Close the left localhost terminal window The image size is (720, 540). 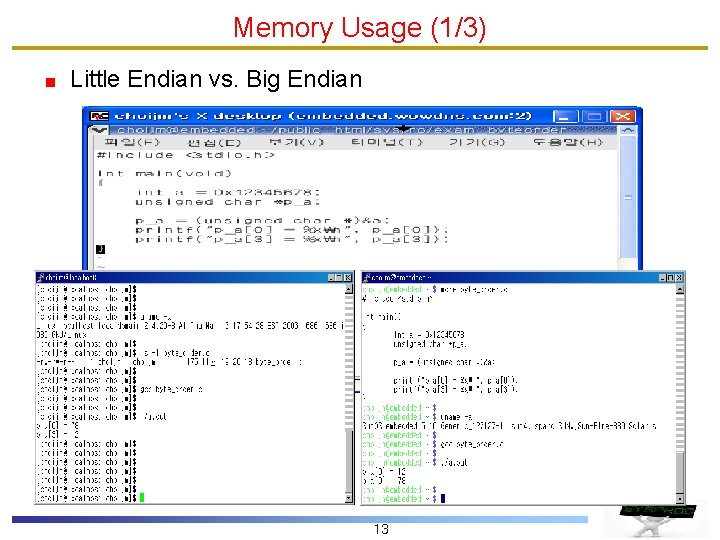[x=348, y=277]
